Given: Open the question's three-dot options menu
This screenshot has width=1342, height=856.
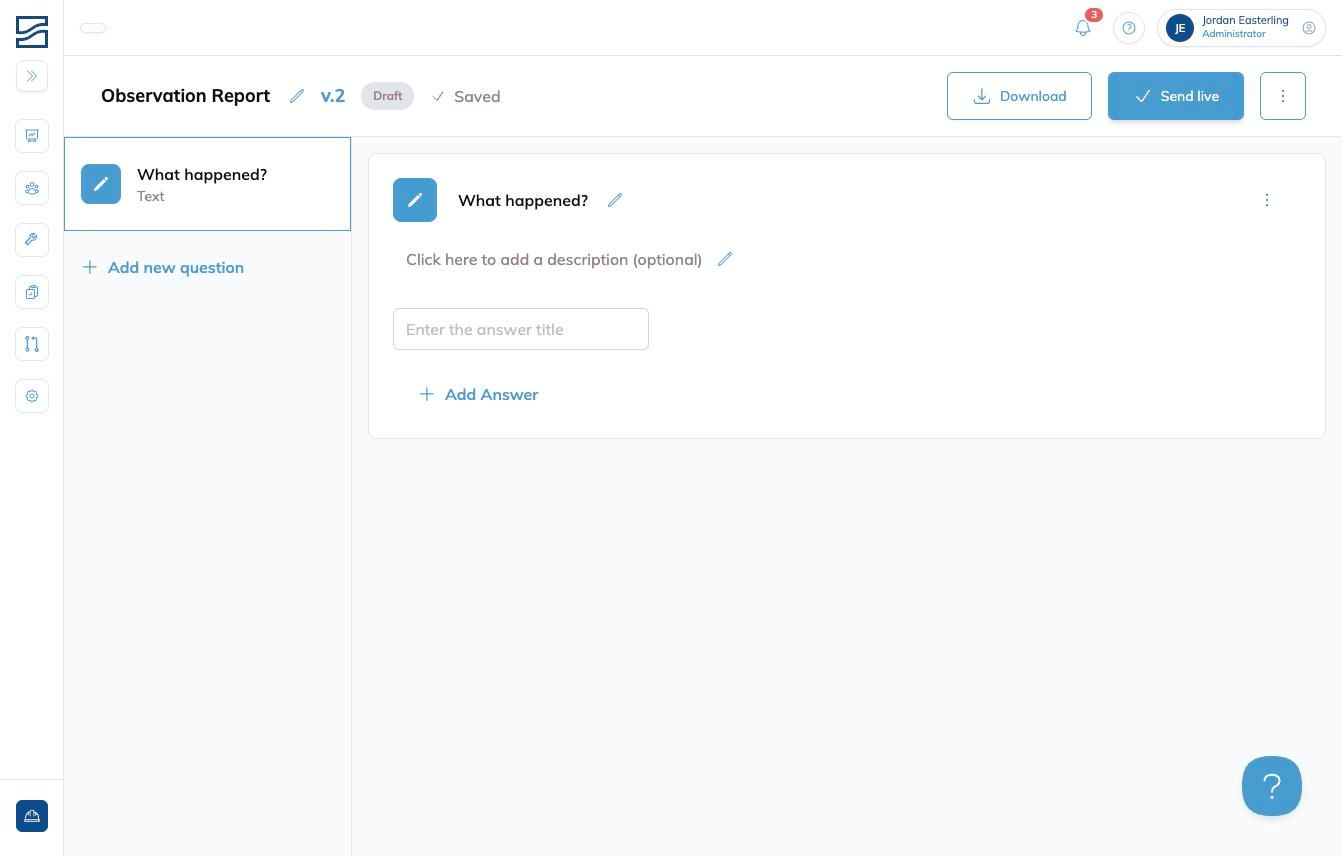Looking at the screenshot, I should click(1267, 200).
